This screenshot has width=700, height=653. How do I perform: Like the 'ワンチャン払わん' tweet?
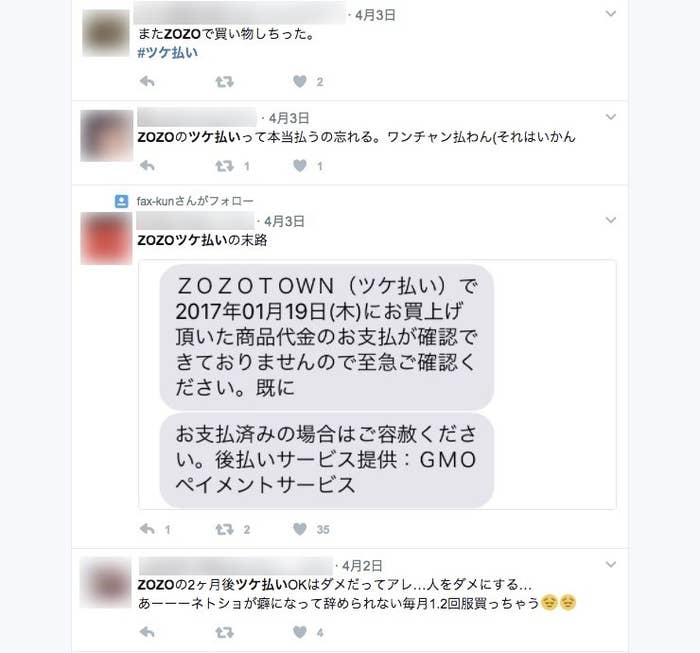[x=300, y=166]
